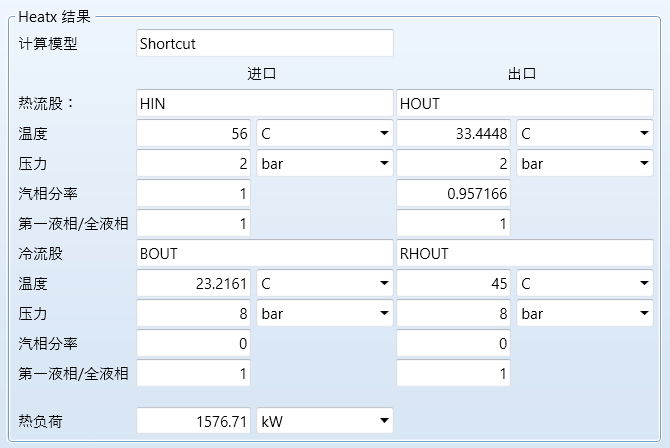This screenshot has height=448, width=670.
Task: Click the RHOUT cold stream outlet field
Action: (524, 253)
